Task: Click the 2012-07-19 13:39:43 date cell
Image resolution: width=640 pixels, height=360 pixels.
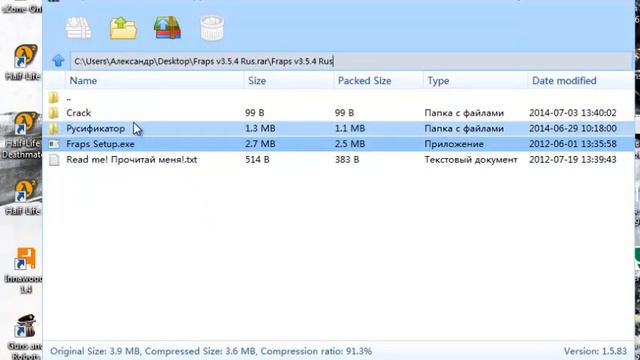Action: (x=573, y=159)
